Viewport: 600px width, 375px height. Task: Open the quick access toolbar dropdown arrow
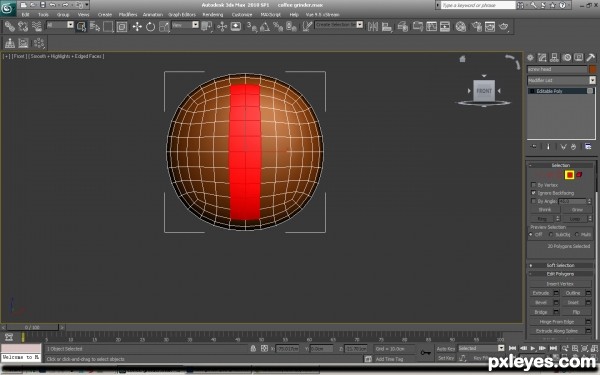click(x=87, y=5)
